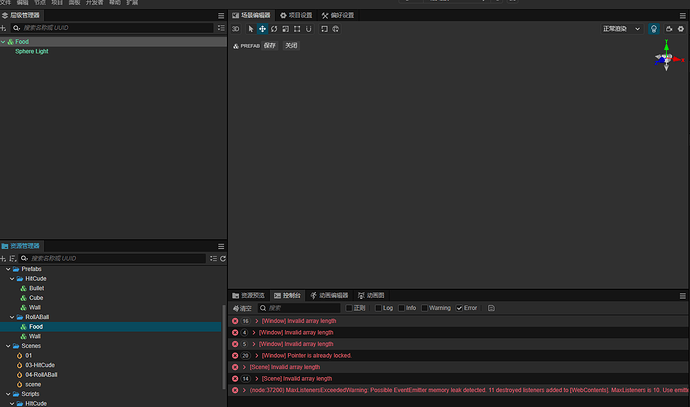
Task: Focus the assets search field
Action: pos(113,259)
